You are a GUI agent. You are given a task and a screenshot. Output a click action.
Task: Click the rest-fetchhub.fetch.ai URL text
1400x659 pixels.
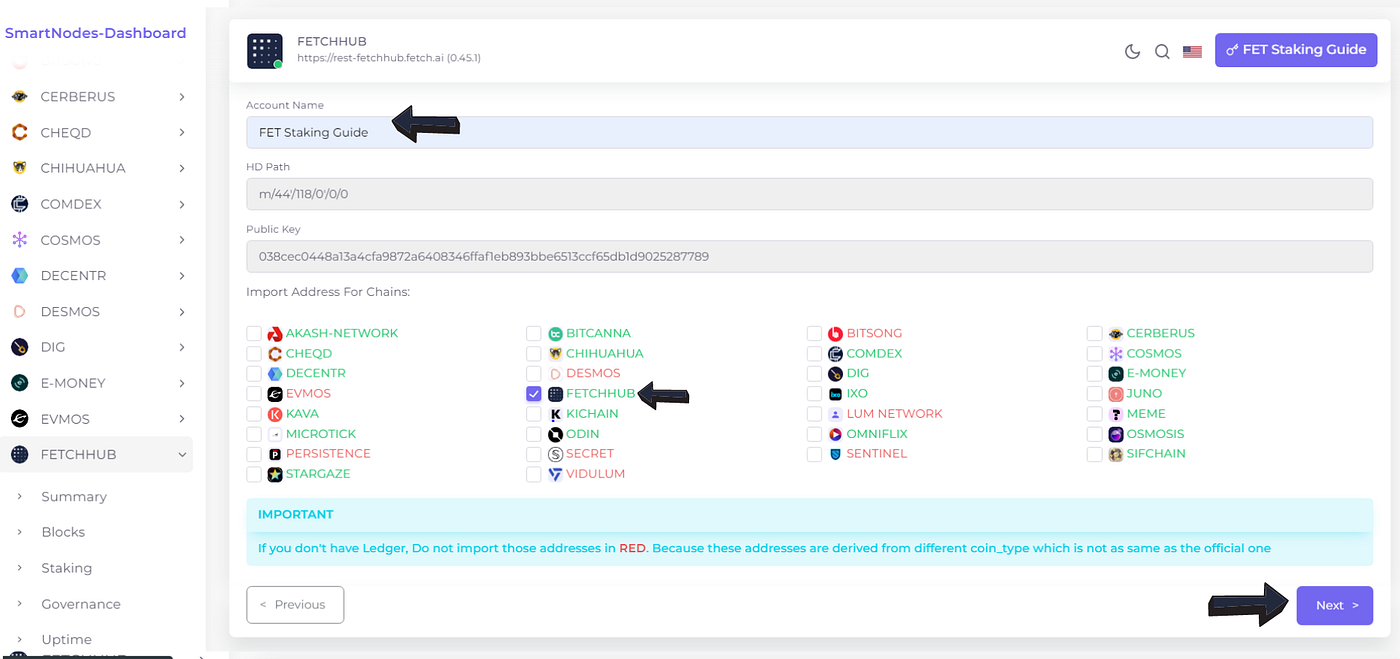[x=389, y=59]
